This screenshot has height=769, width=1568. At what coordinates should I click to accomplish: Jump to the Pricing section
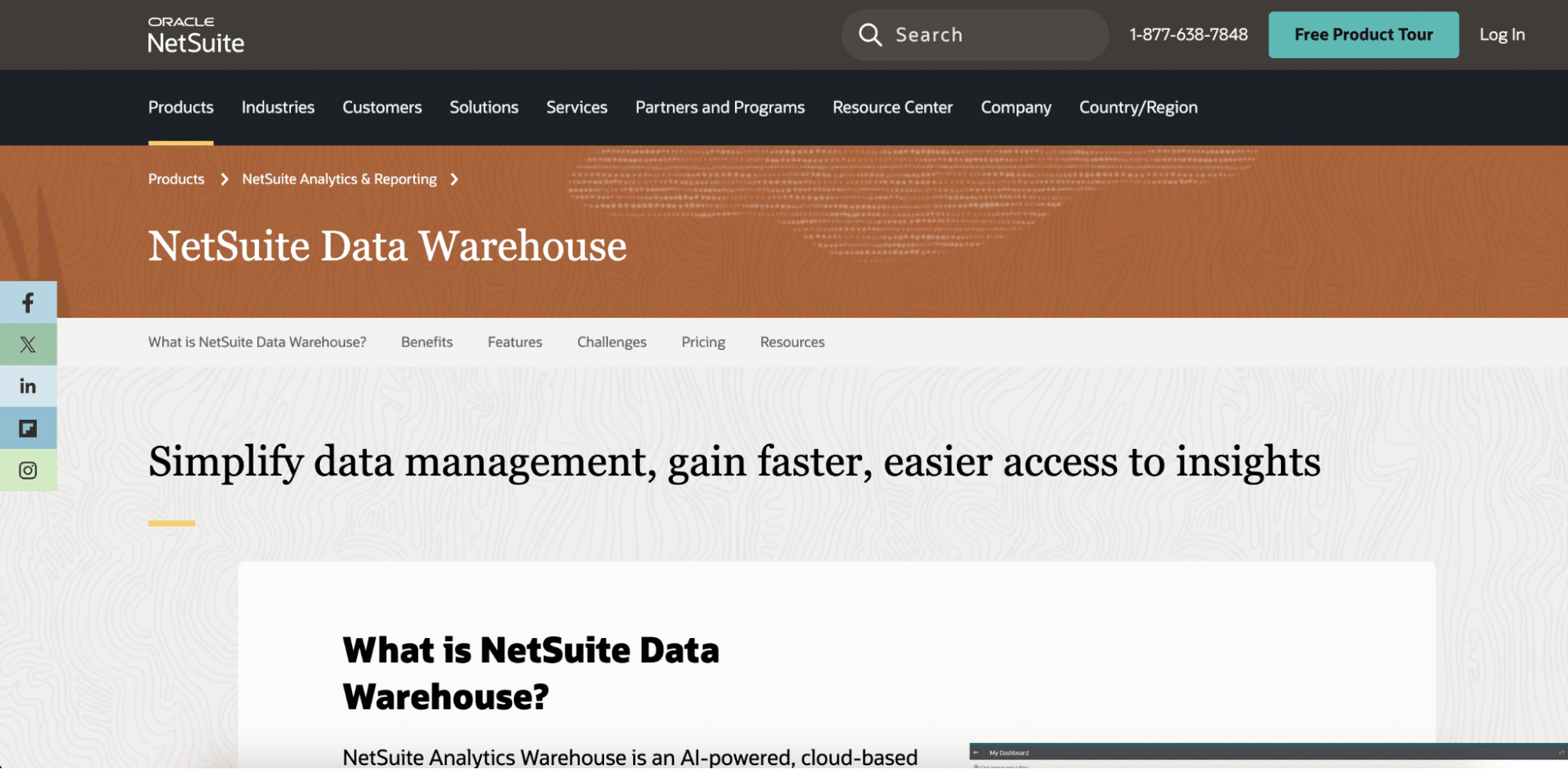pos(704,342)
